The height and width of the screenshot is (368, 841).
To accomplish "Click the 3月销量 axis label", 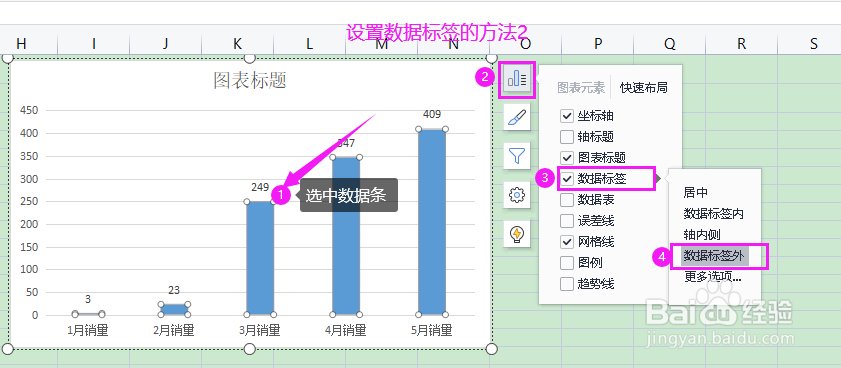I will pyautogui.click(x=260, y=330).
